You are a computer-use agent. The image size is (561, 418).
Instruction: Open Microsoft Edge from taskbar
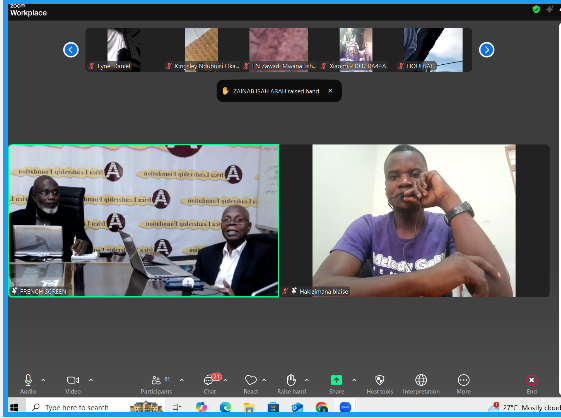(x=225, y=407)
